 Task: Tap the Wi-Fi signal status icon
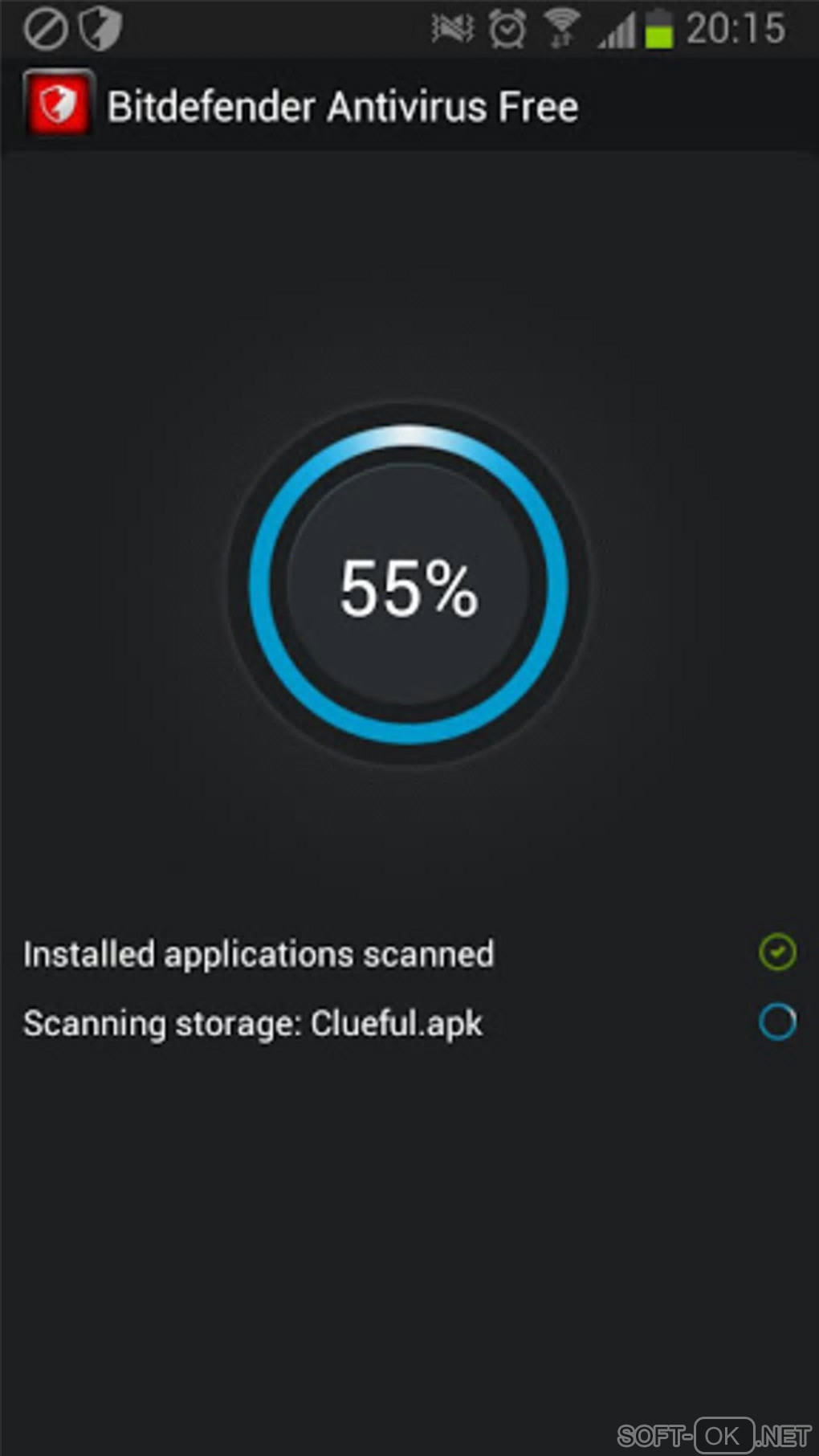(x=562, y=30)
